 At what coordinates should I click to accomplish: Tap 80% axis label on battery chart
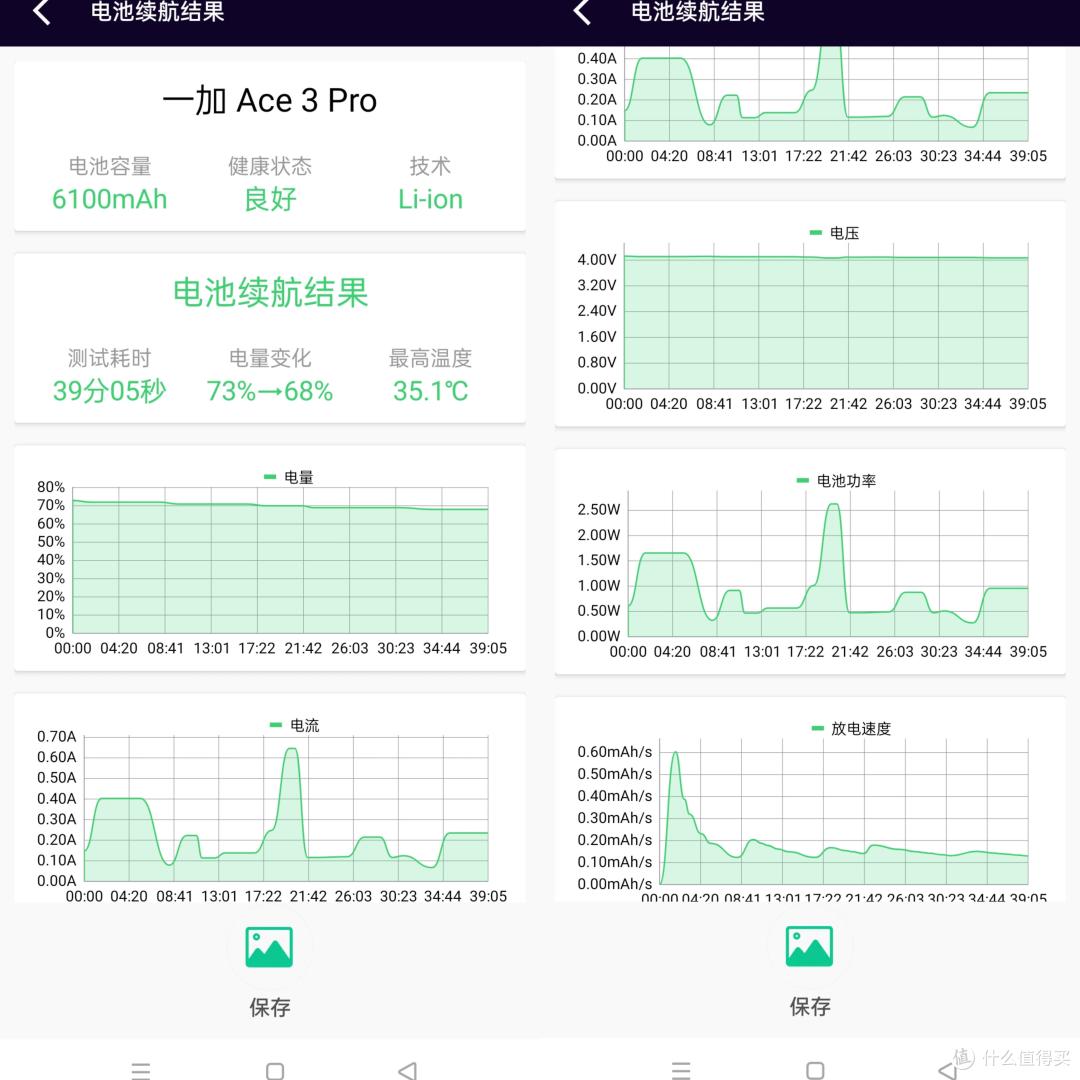[51, 487]
